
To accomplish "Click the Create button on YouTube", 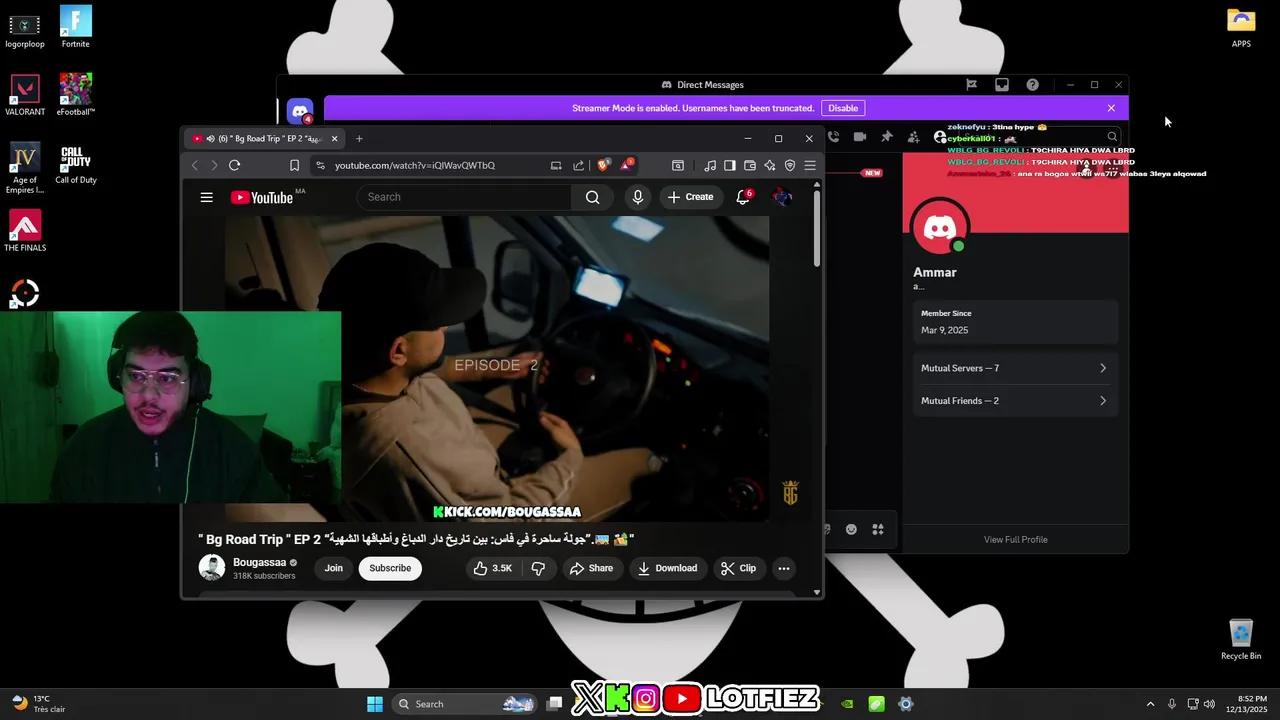I will (691, 197).
